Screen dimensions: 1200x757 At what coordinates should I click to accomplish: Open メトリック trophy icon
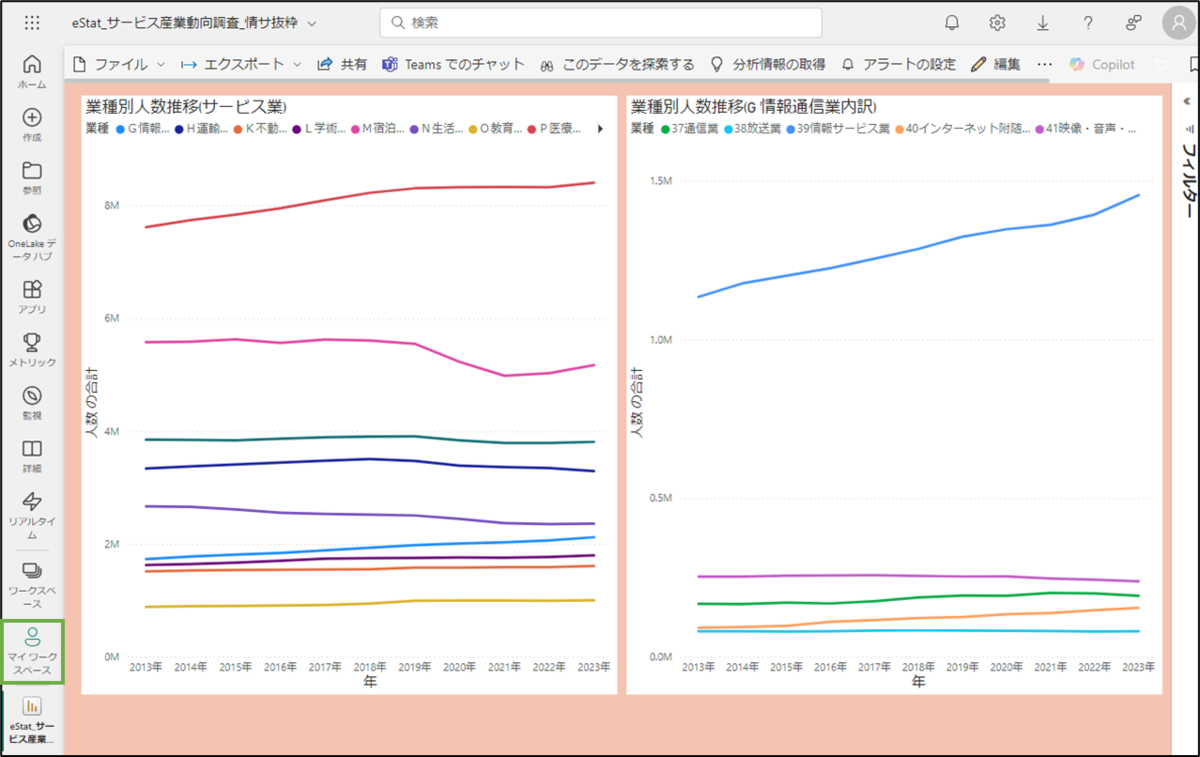coord(32,350)
